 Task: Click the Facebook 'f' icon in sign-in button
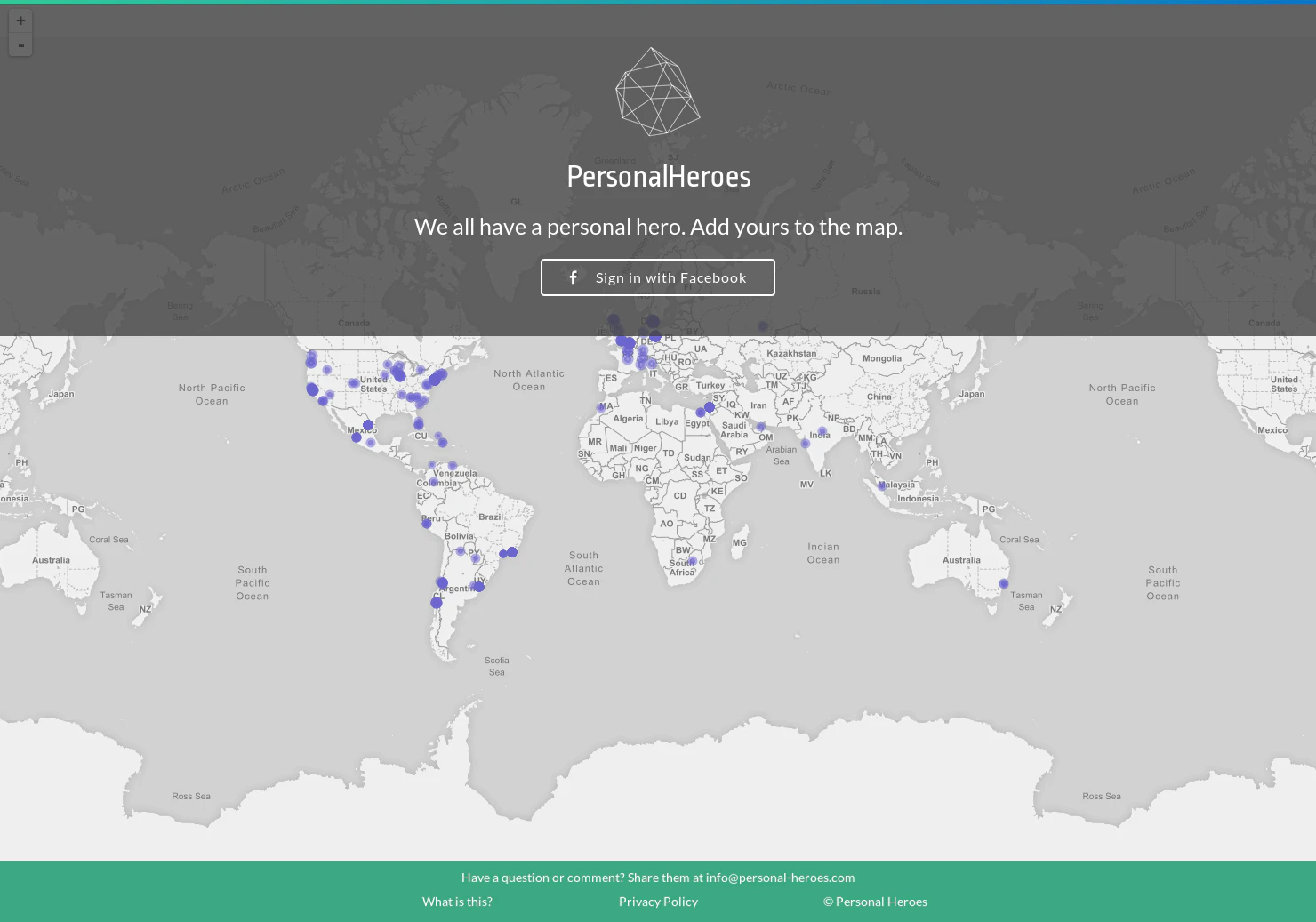(x=574, y=277)
